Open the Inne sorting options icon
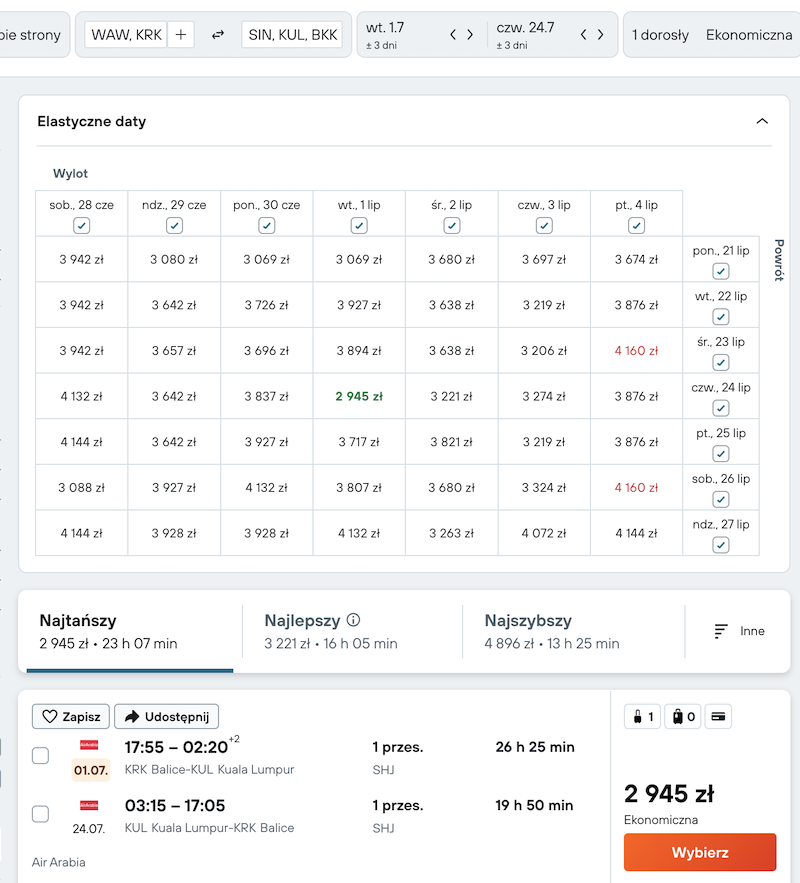Screen dimensions: 800x883 coord(721,631)
